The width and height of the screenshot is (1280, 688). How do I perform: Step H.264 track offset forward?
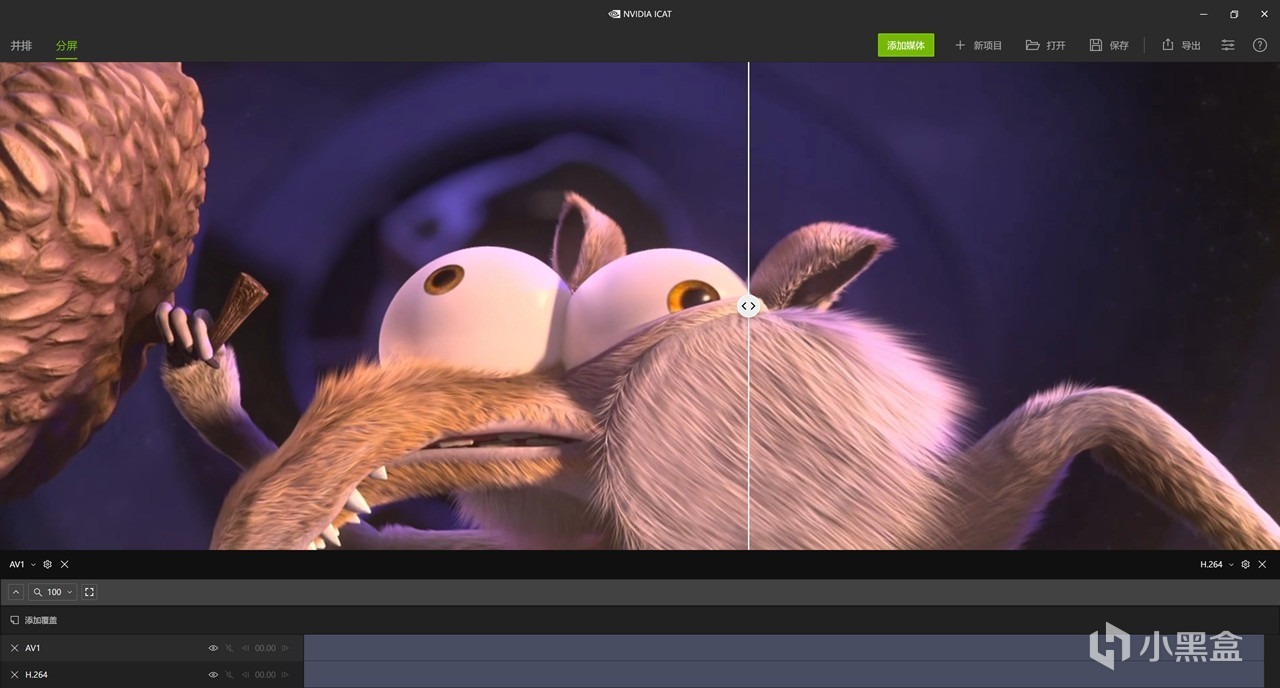pos(285,675)
